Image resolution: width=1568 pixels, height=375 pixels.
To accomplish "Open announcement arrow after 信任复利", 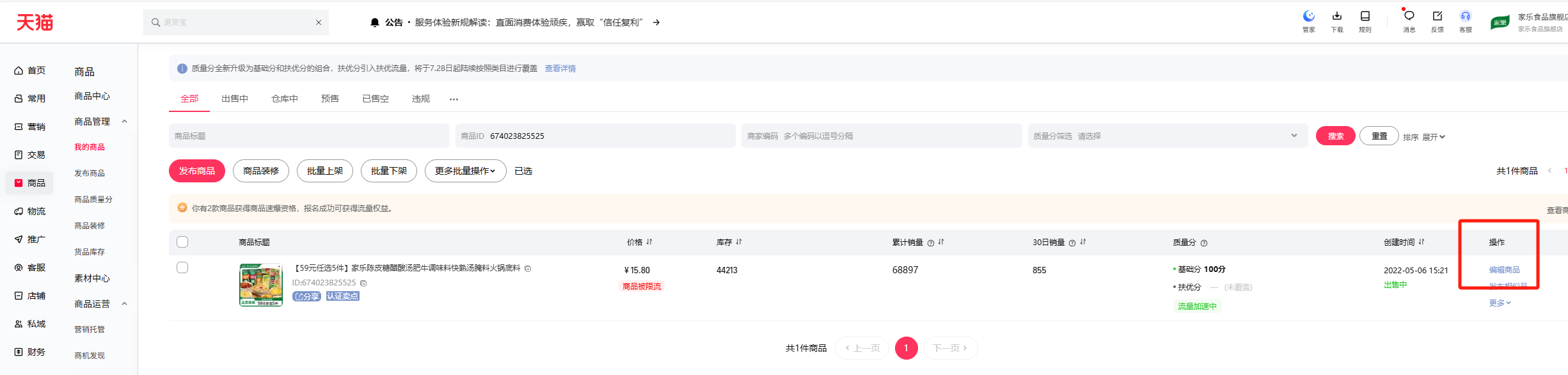I will [656, 22].
